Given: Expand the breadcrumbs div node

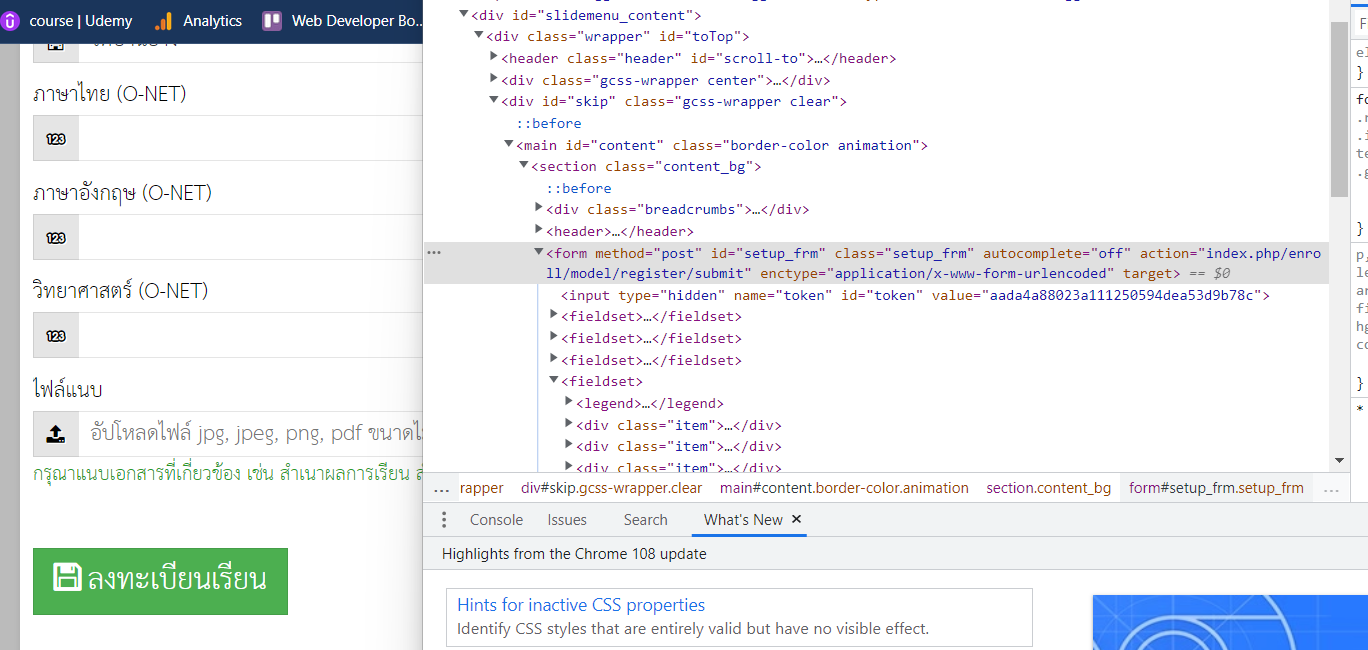Looking at the screenshot, I should (x=540, y=209).
